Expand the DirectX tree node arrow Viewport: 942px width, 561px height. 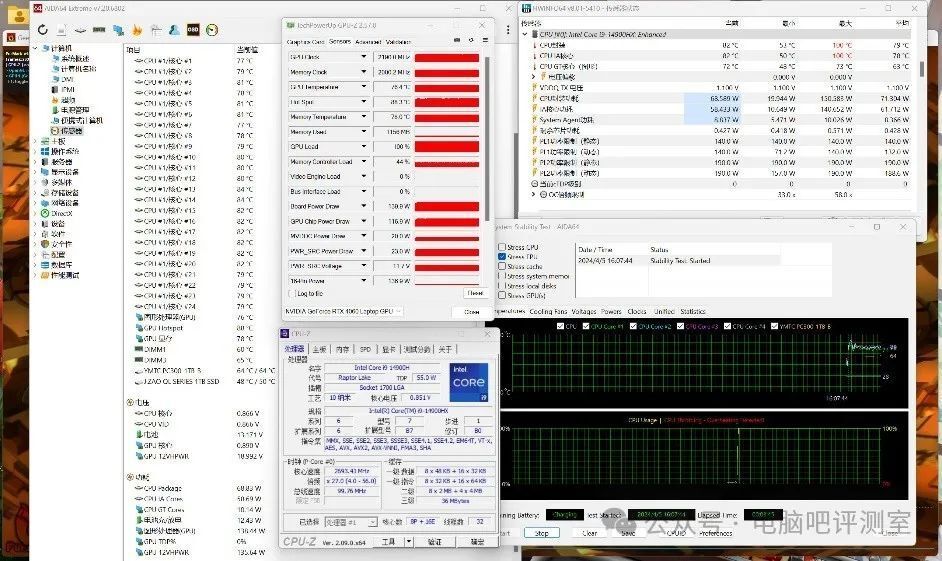pyautogui.click(x=35, y=213)
